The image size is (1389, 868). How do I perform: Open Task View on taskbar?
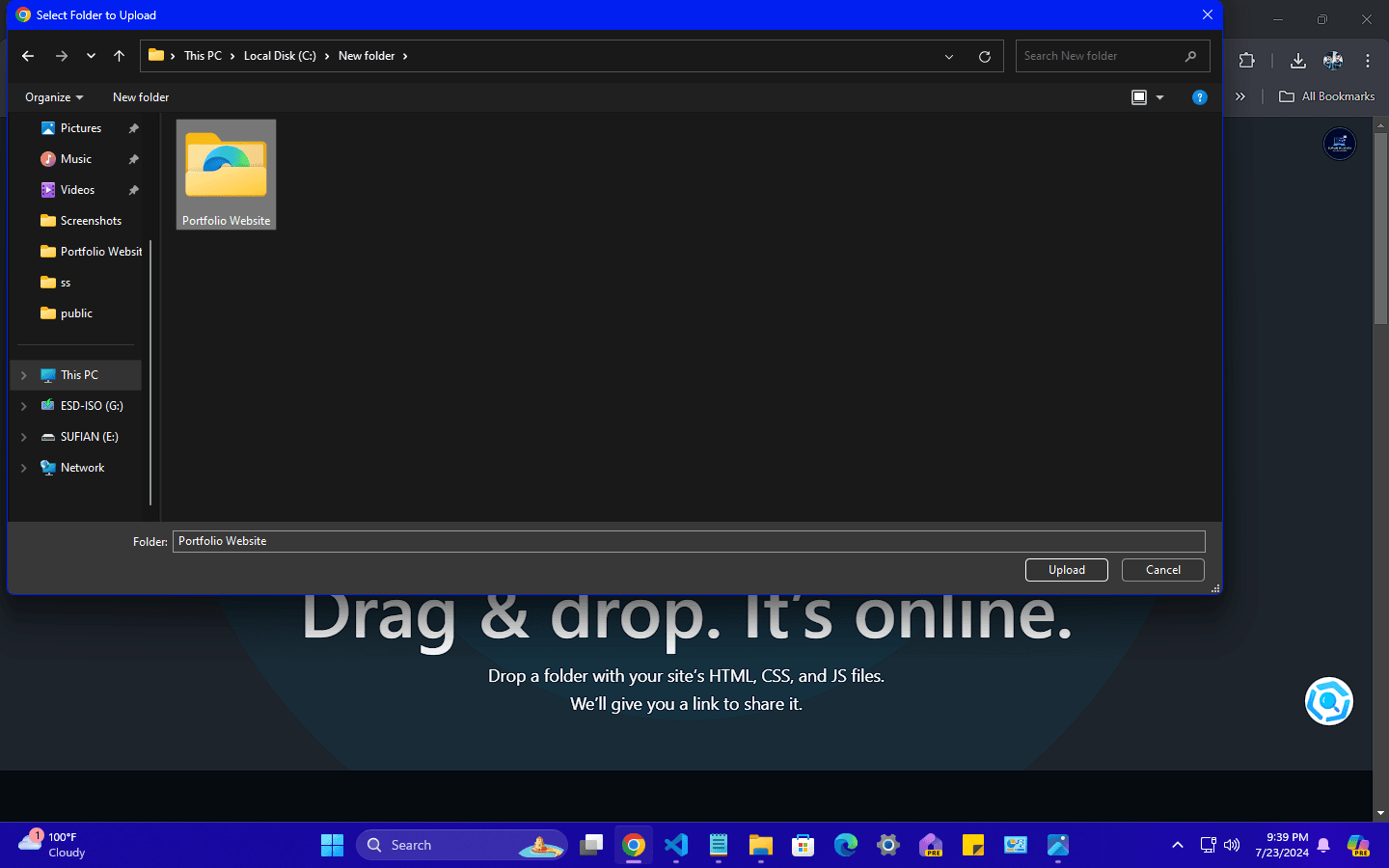pos(591,845)
